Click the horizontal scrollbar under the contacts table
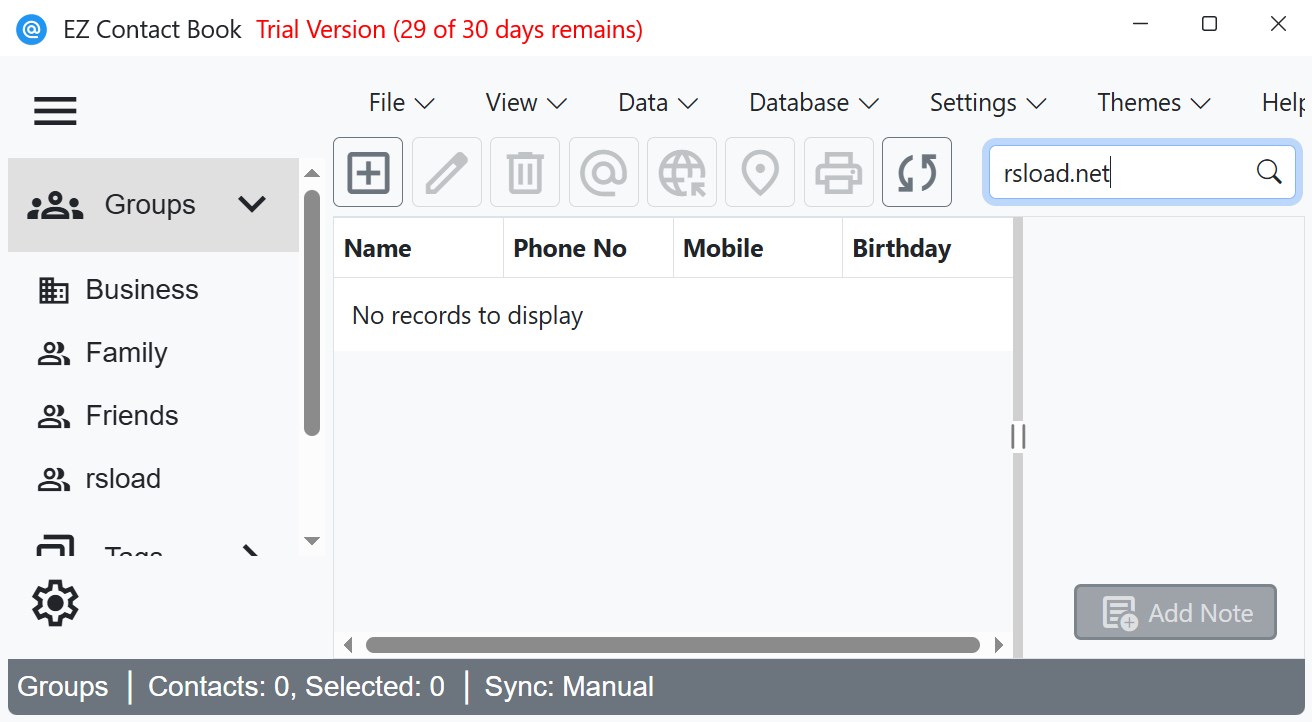The width and height of the screenshot is (1314, 722). coord(672,645)
